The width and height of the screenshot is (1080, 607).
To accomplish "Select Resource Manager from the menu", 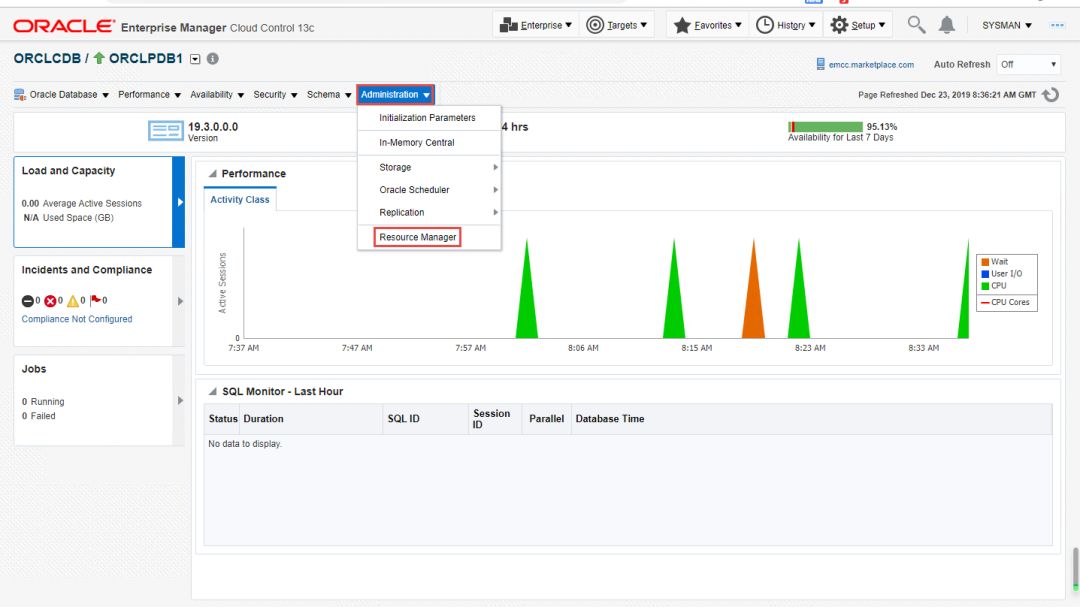I will pyautogui.click(x=418, y=237).
